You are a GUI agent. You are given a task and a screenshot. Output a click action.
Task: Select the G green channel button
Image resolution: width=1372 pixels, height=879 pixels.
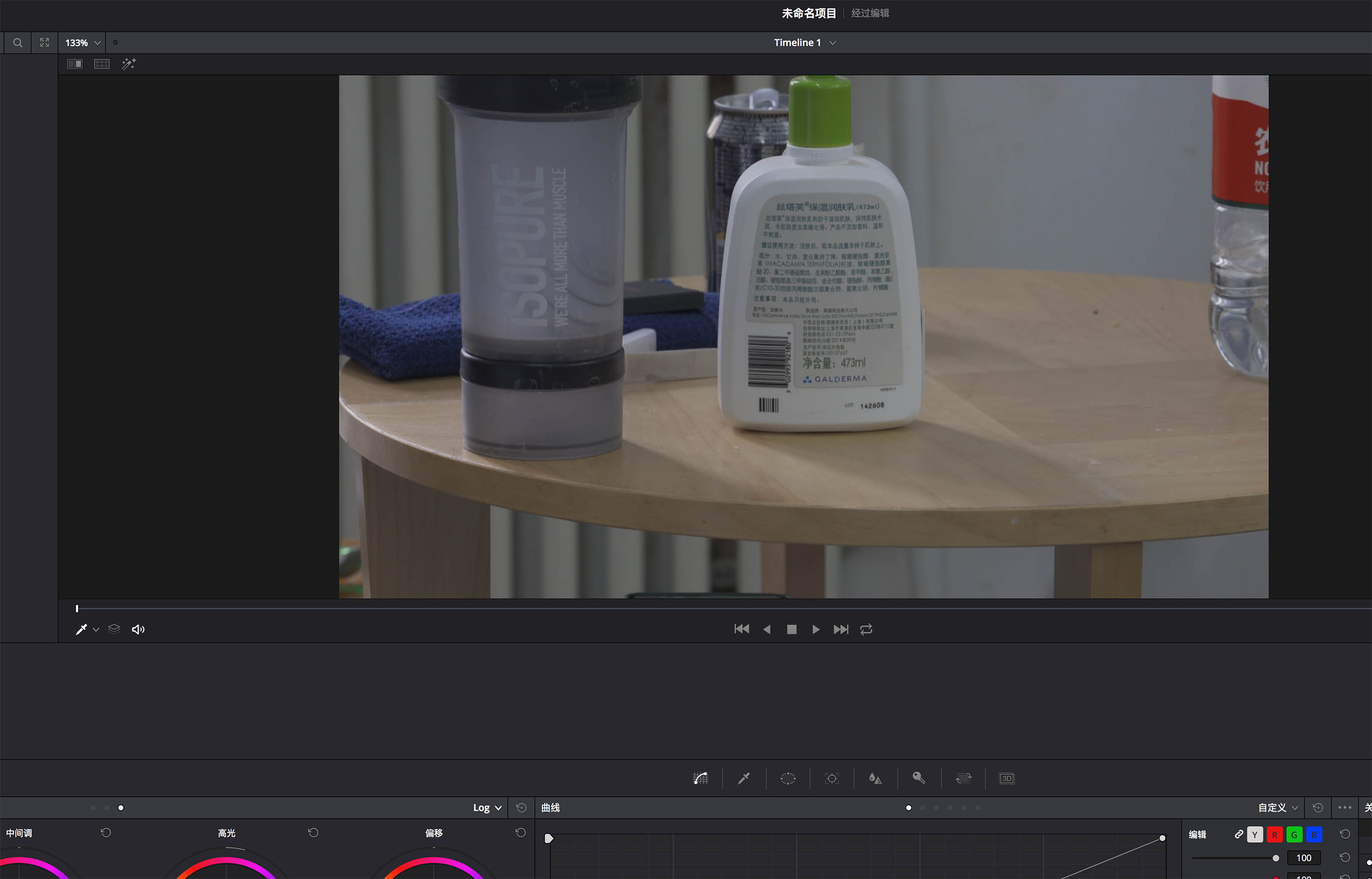coord(1294,835)
